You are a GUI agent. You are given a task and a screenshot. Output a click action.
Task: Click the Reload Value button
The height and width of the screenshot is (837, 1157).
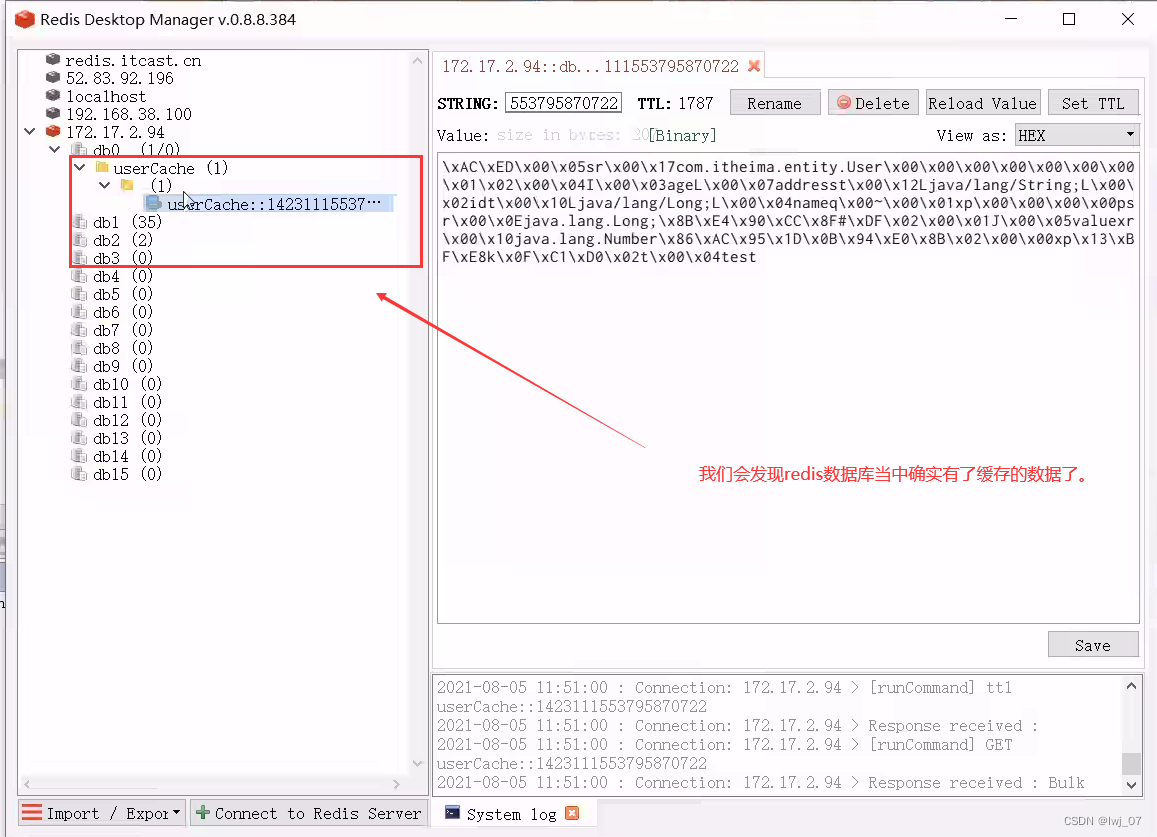(983, 103)
